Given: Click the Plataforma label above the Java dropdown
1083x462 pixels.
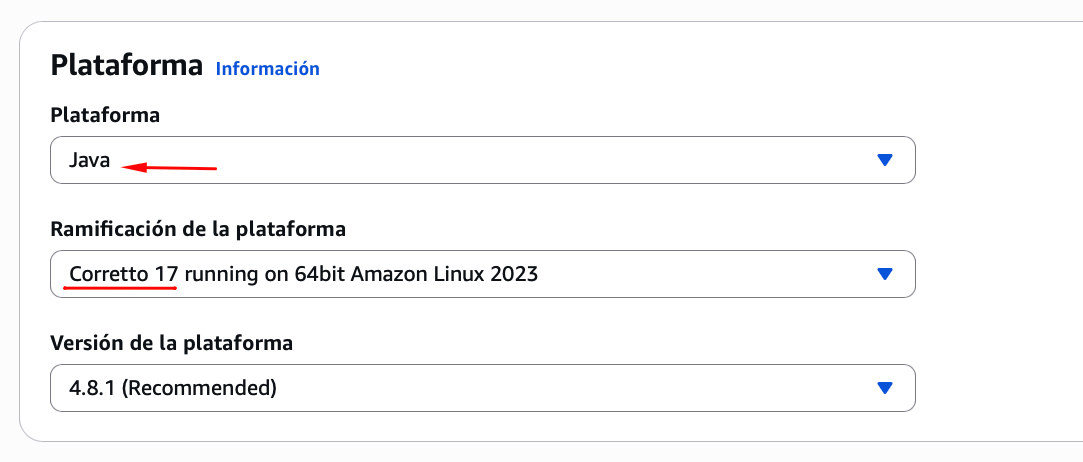Looking at the screenshot, I should coord(105,116).
